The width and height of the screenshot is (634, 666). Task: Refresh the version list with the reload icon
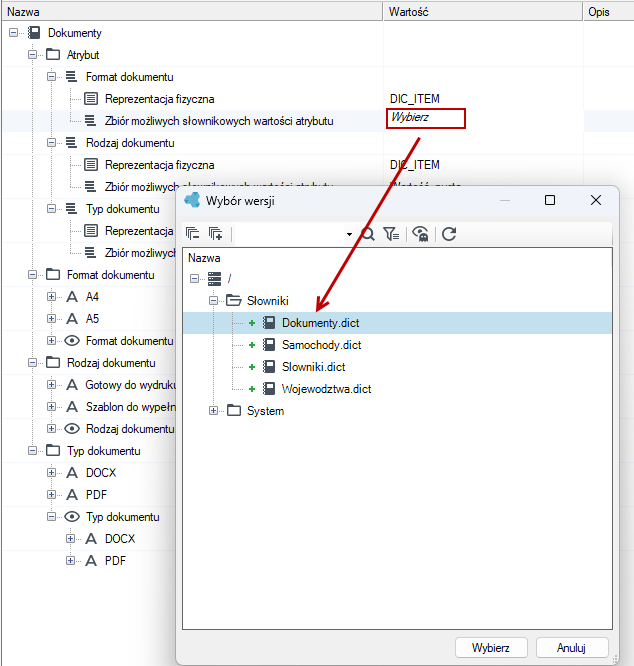coord(449,234)
